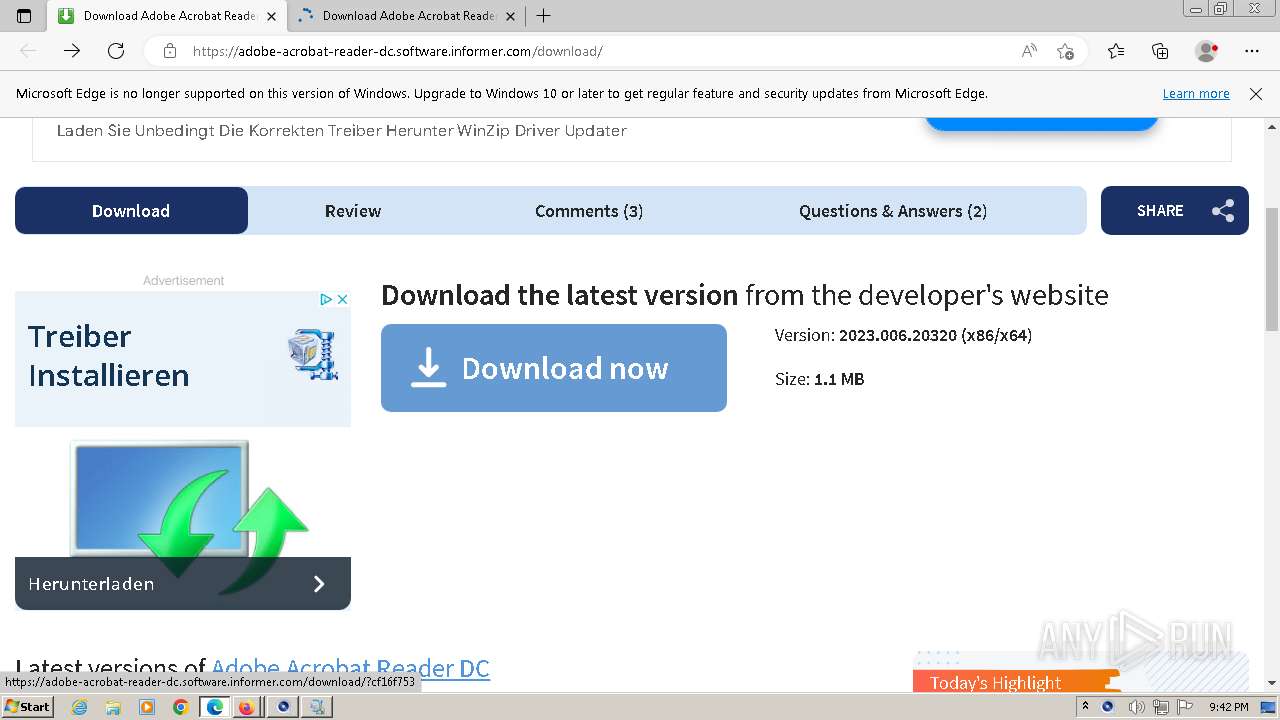Click the volume speaker tray icon

coord(1134,707)
